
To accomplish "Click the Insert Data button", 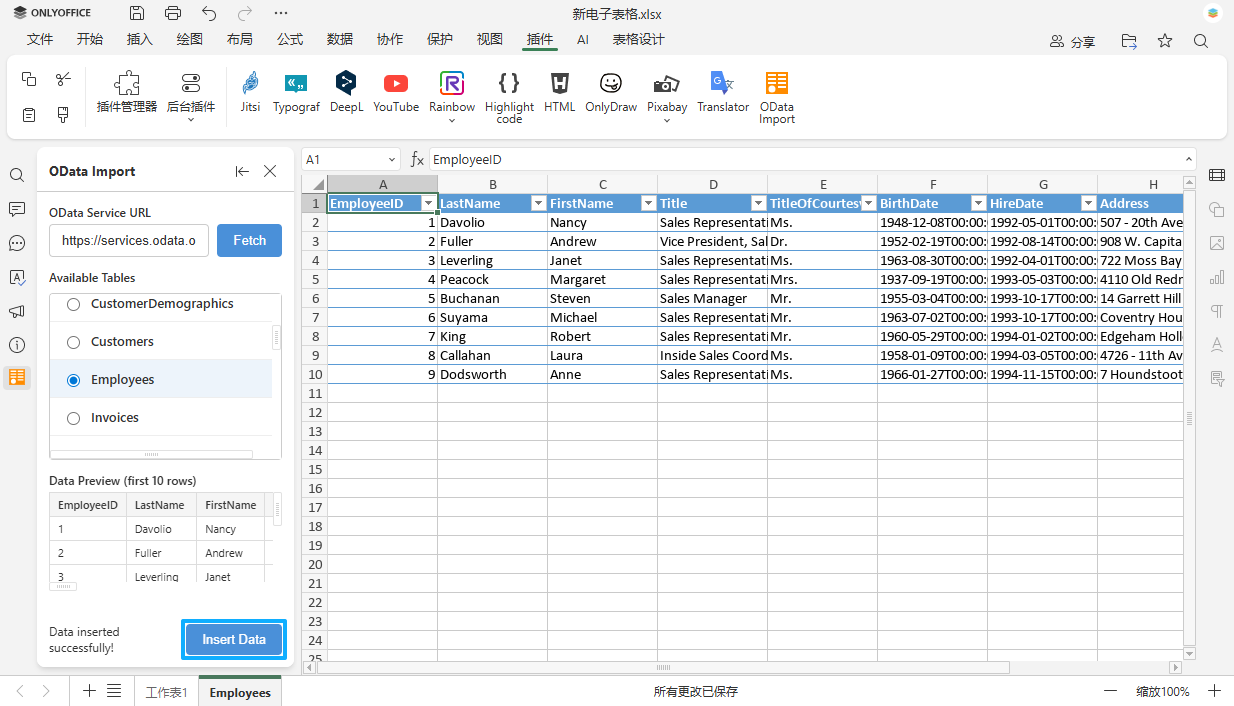I will coord(233,639).
